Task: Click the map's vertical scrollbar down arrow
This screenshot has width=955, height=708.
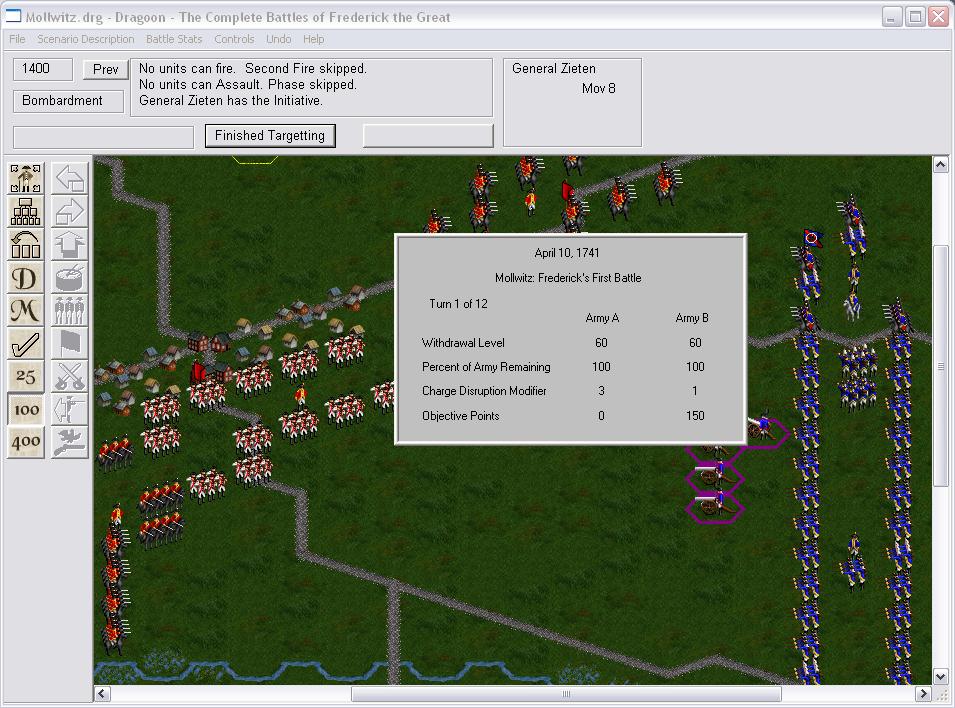Action: tap(940, 676)
